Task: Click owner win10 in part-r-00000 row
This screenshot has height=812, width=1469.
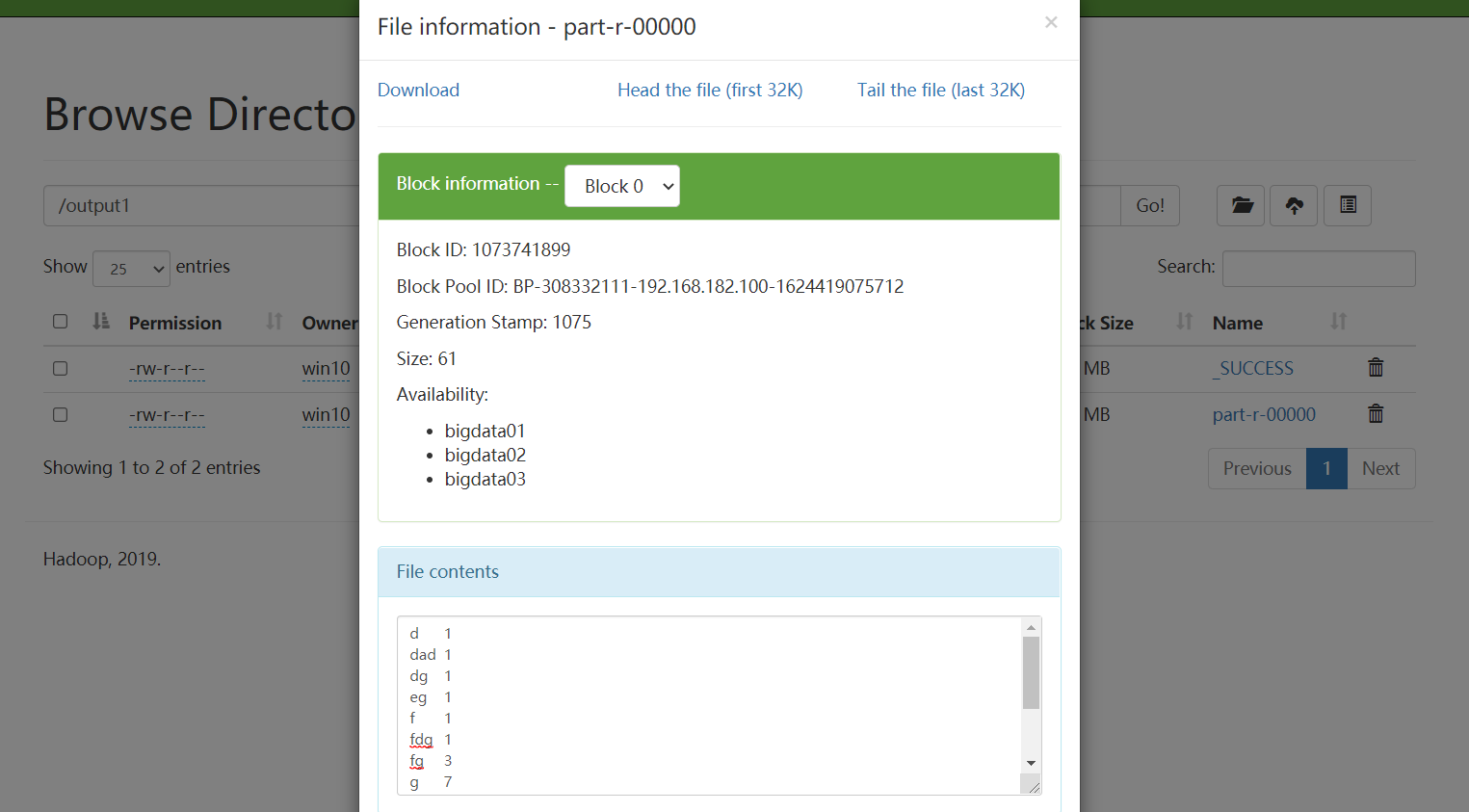Action: [x=326, y=414]
